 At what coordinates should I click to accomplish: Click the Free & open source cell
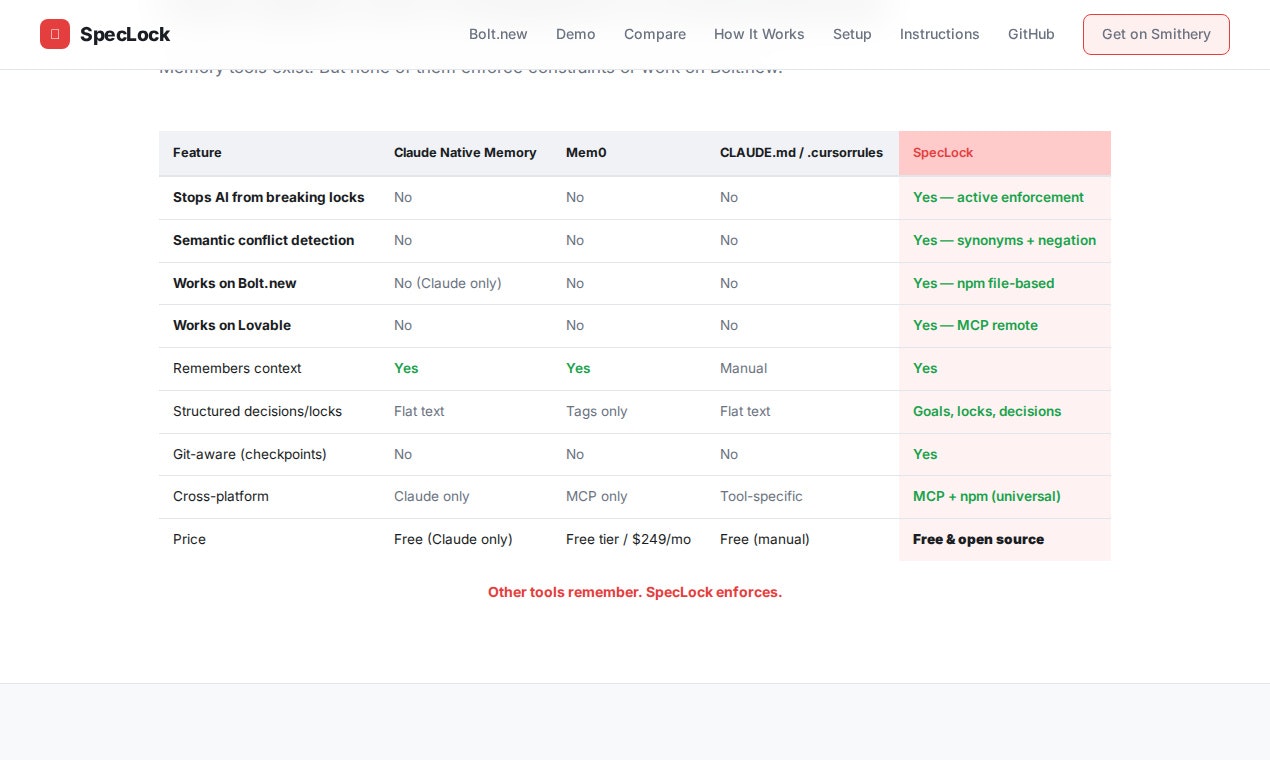[978, 539]
